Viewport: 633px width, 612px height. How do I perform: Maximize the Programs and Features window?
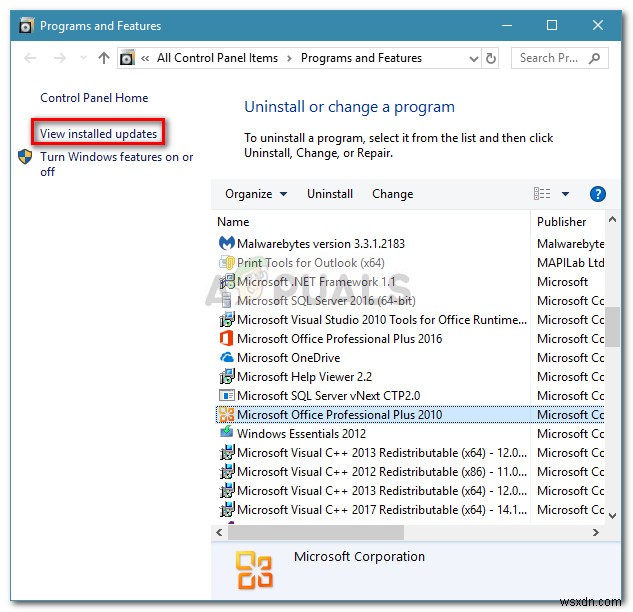pos(552,25)
